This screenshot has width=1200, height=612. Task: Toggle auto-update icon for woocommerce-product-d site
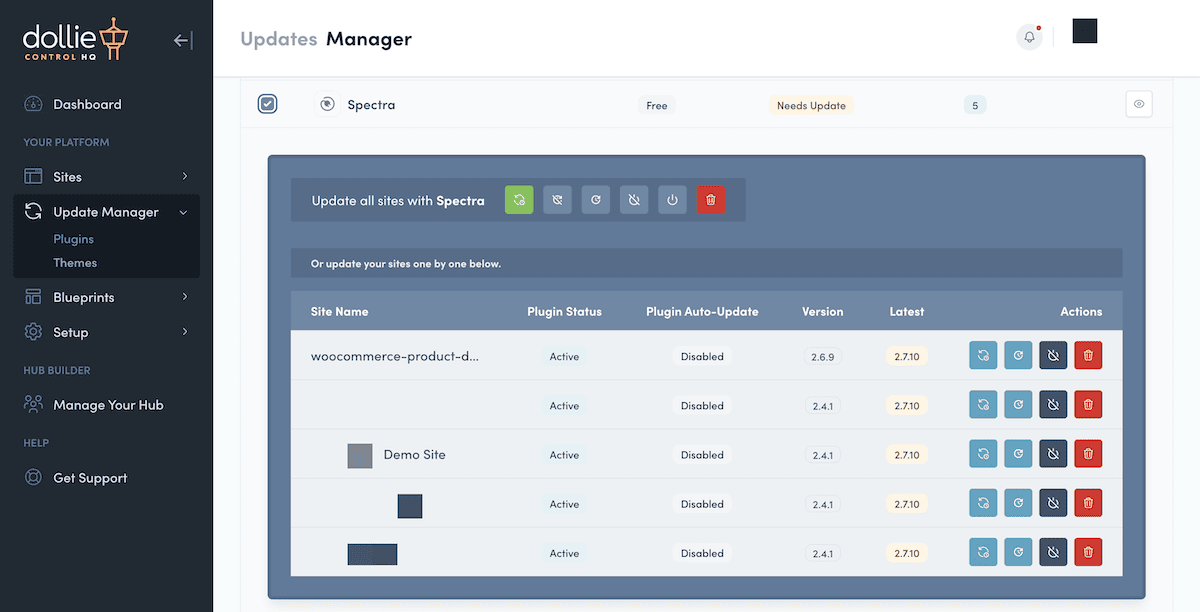pyautogui.click(x=1018, y=355)
